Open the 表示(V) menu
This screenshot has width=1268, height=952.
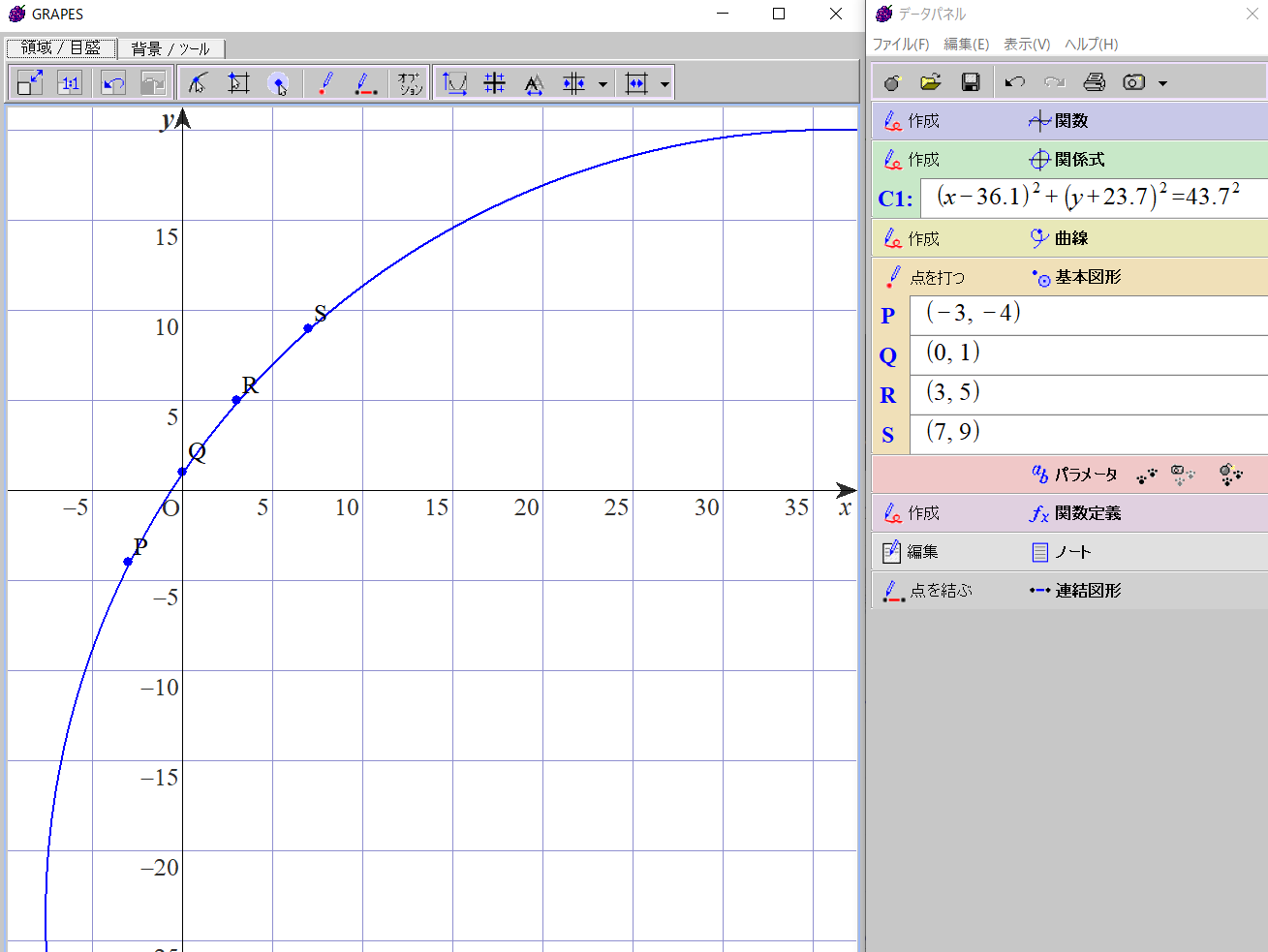(1027, 45)
